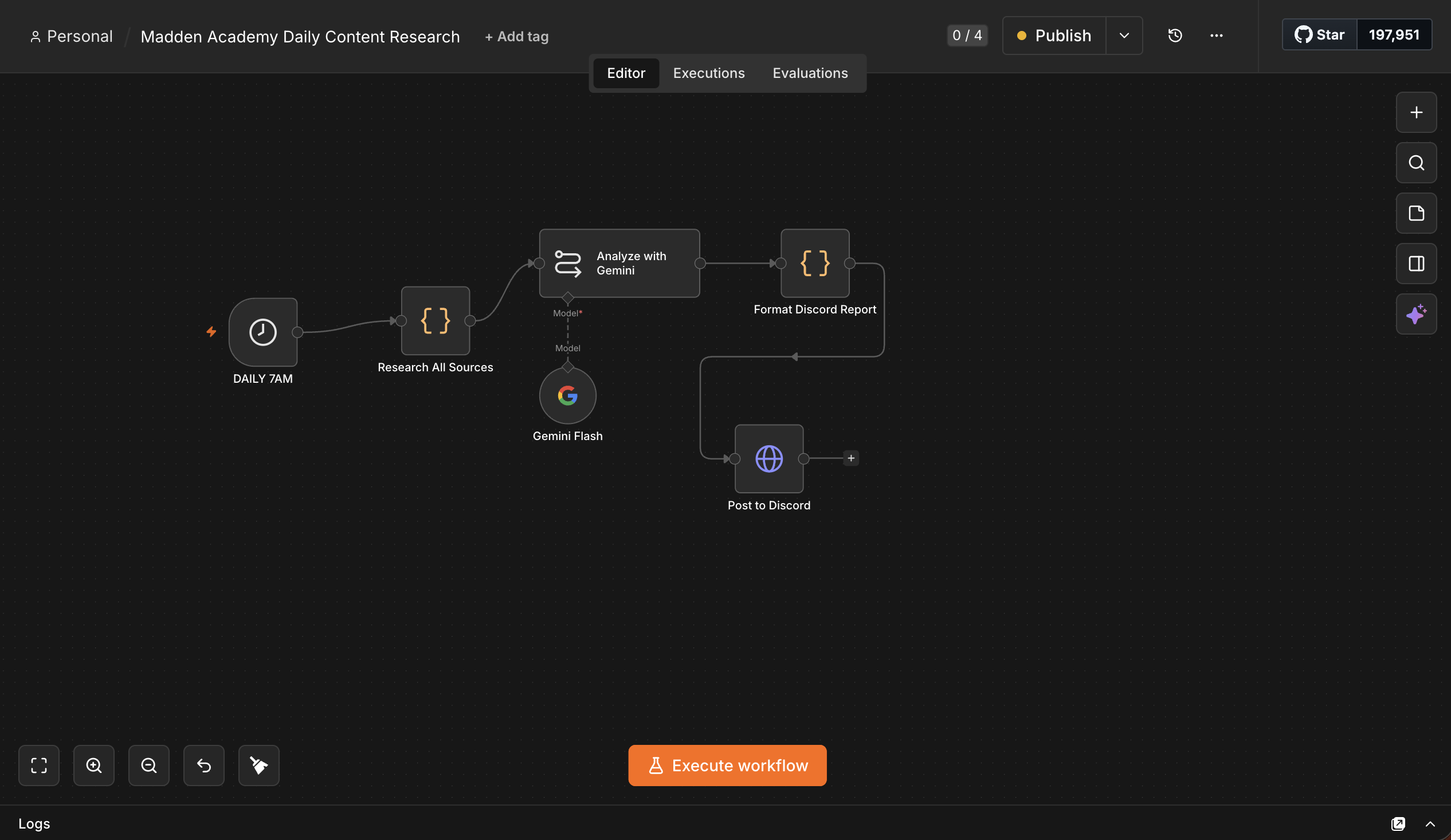The image size is (1451, 840).
Task: Open the AI assistant sparkle icon
Action: [x=1416, y=314]
